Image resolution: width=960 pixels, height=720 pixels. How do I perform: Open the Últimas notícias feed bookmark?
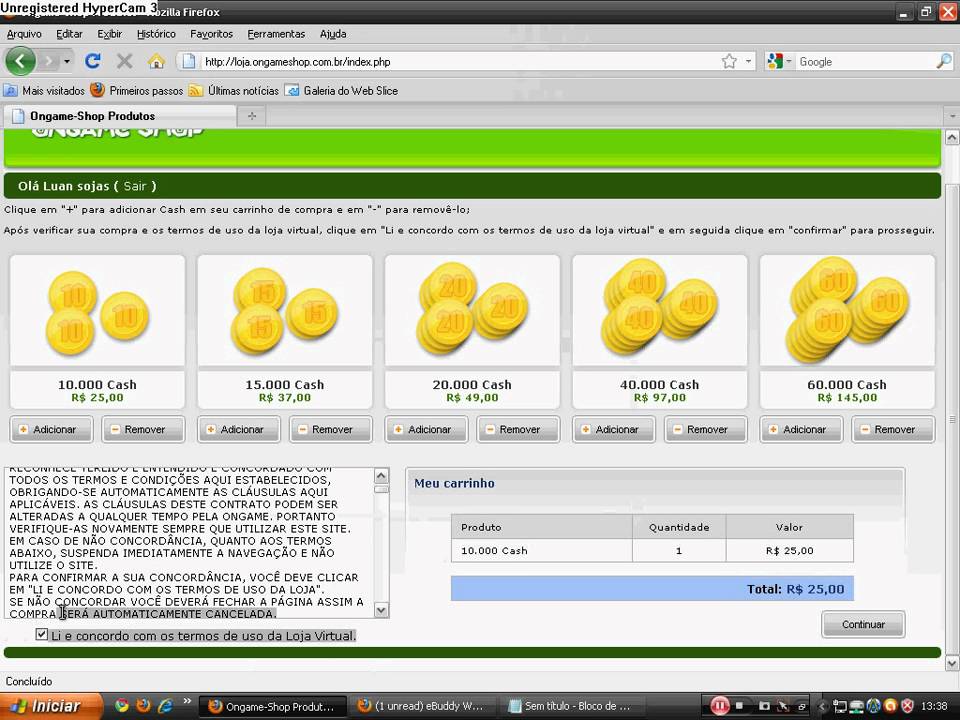click(234, 91)
